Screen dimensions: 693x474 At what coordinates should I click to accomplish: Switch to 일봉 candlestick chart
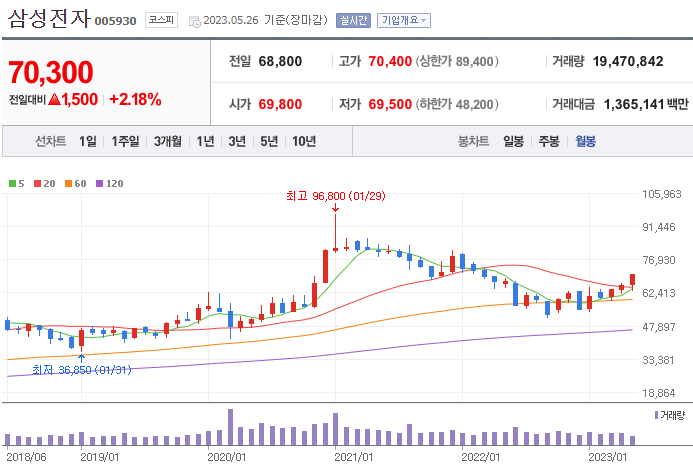(x=513, y=141)
